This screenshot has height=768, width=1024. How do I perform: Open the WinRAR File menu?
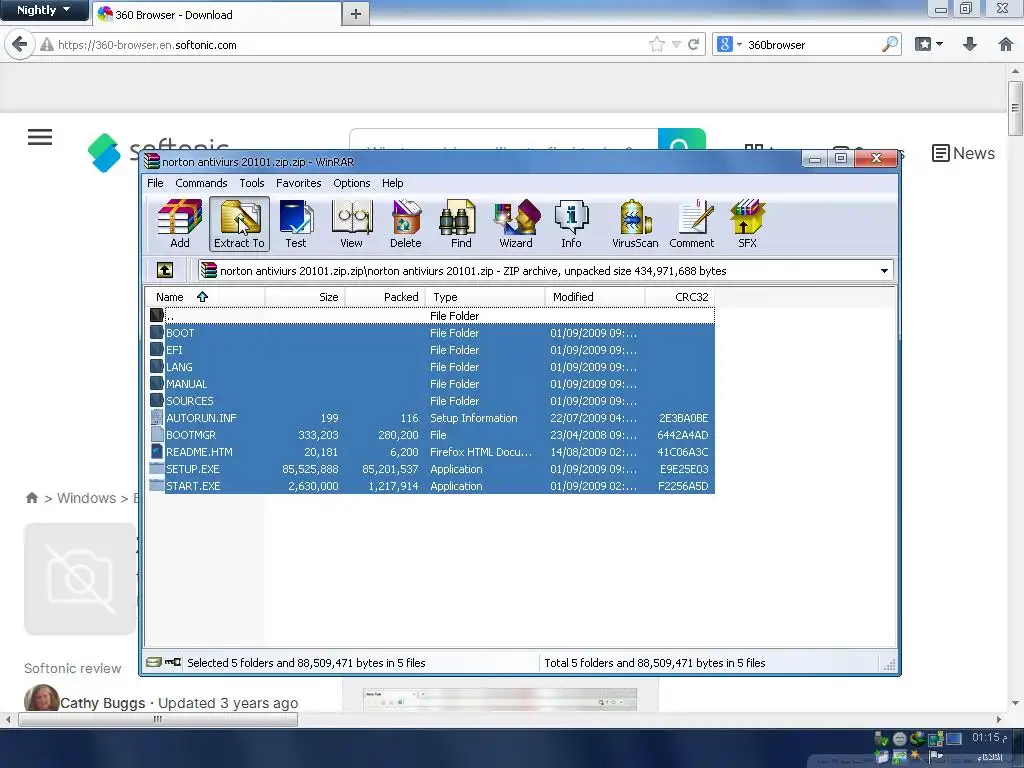click(x=155, y=183)
